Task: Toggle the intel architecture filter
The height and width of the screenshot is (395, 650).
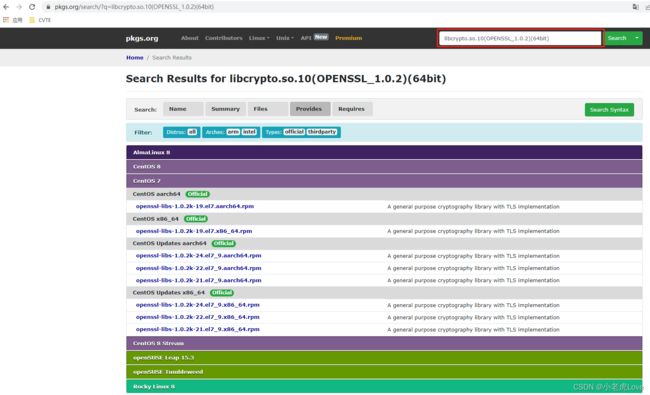Action: (x=249, y=132)
